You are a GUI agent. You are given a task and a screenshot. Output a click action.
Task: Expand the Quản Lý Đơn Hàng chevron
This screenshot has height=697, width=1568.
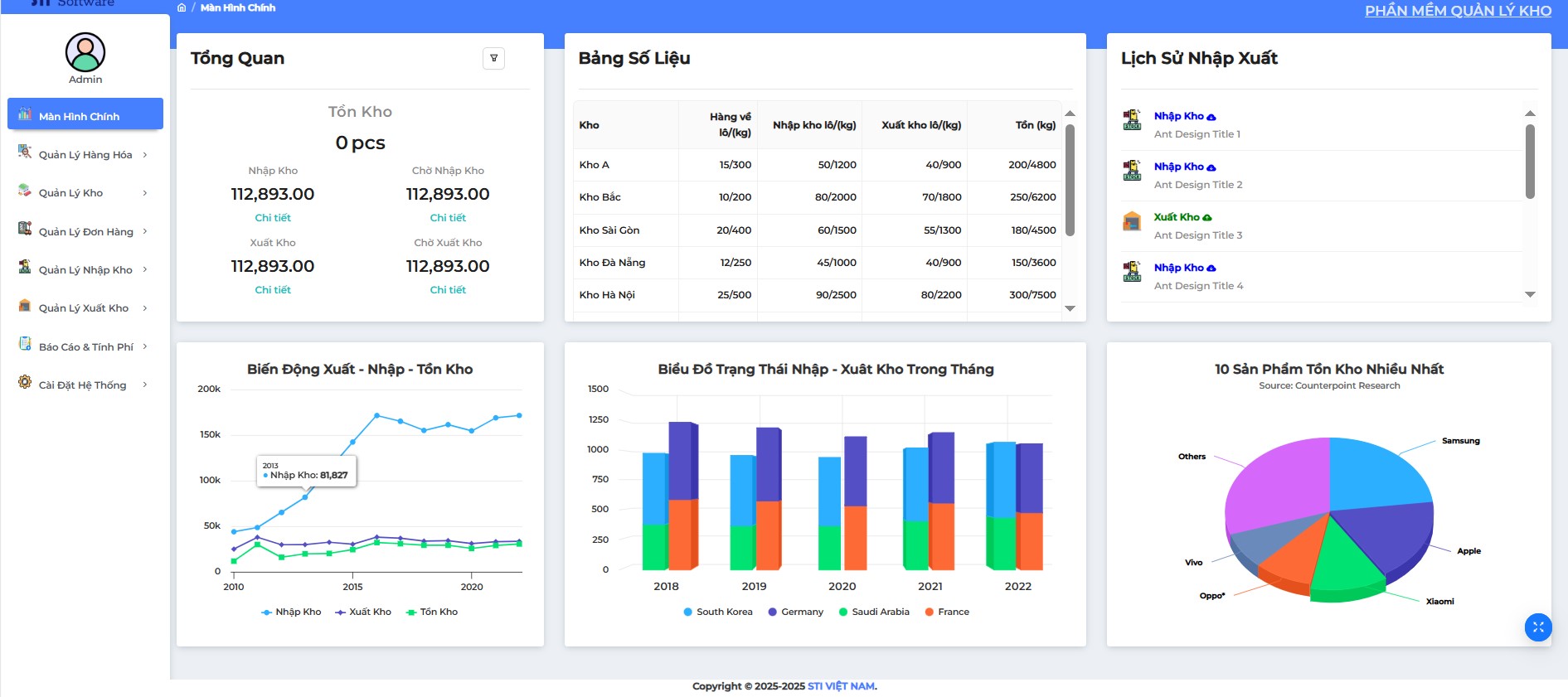pos(145,231)
